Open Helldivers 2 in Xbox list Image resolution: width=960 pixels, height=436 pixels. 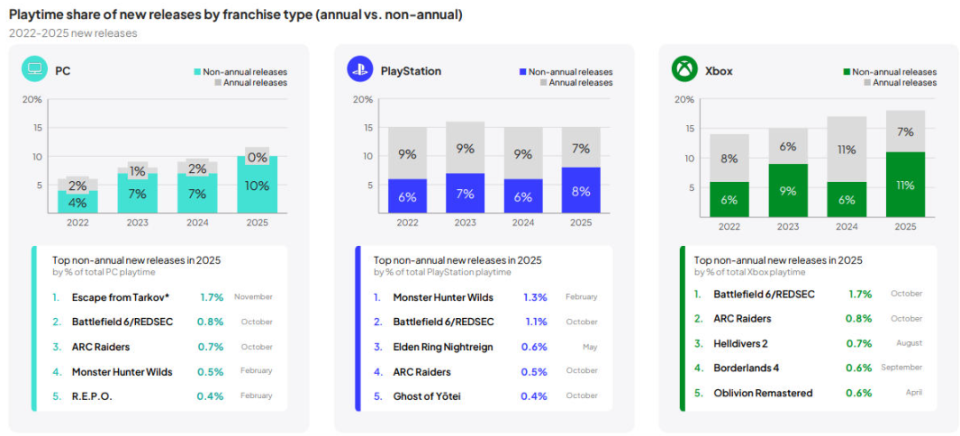745,343
